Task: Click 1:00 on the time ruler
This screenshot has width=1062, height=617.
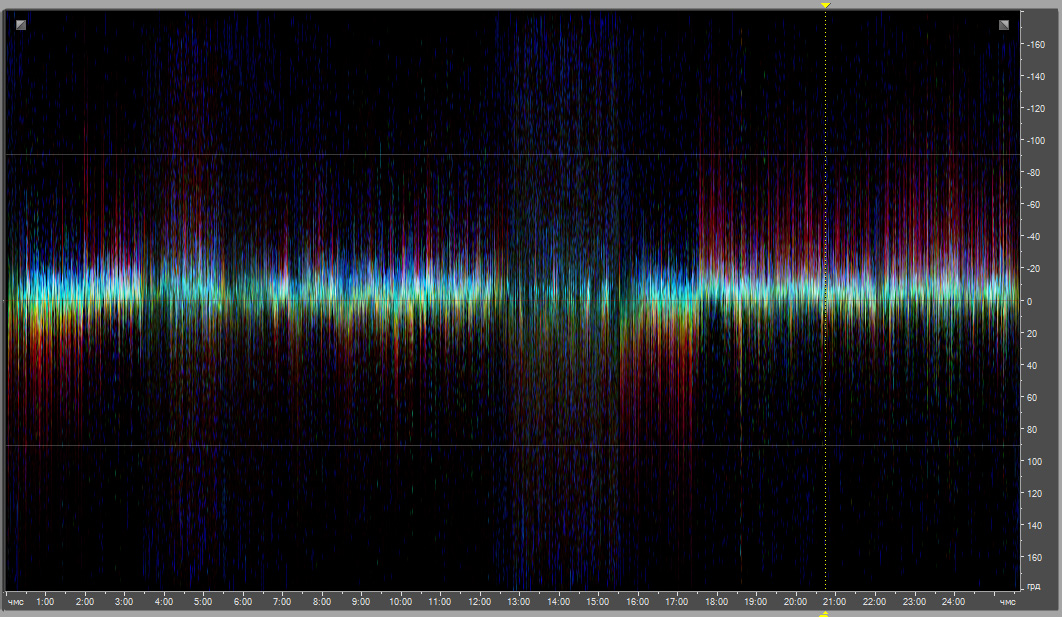Action: [x=45, y=602]
